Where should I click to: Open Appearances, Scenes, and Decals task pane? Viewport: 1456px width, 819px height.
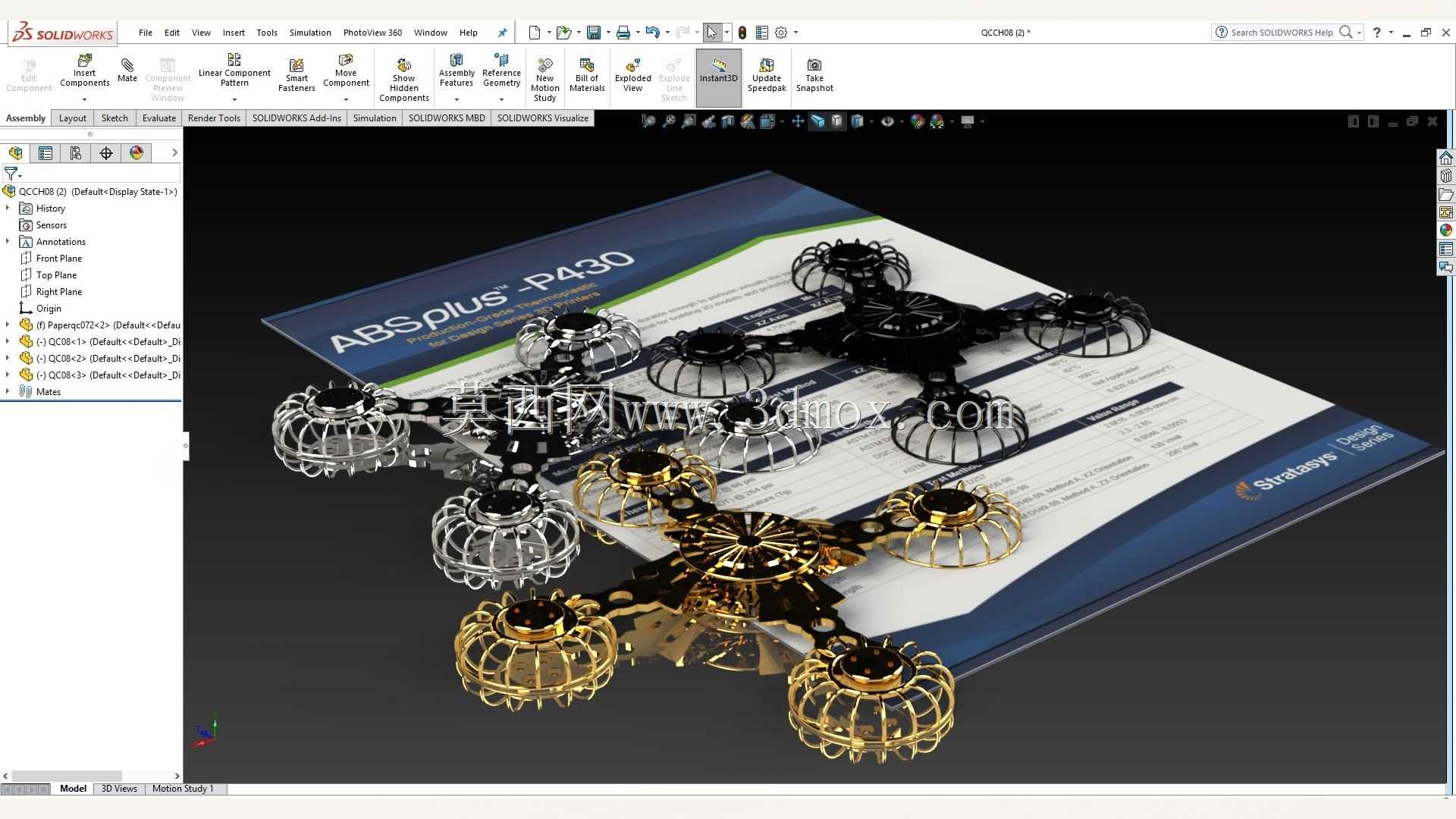(1446, 231)
